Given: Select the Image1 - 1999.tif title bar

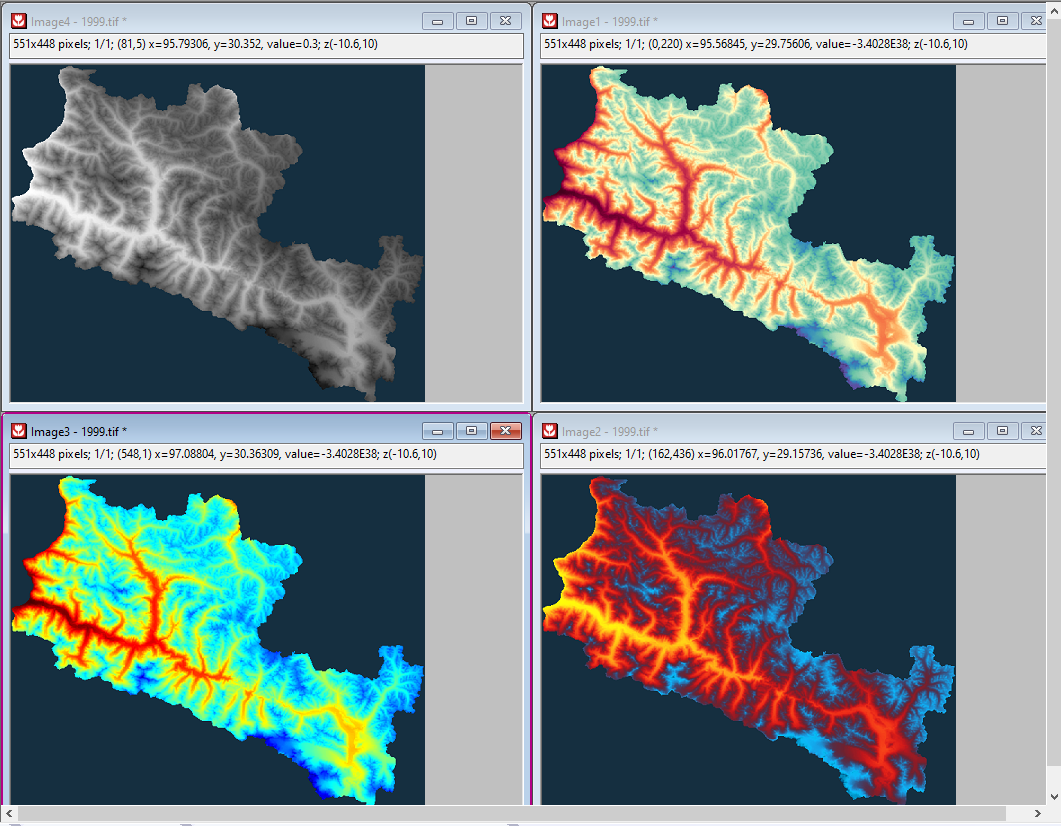Looking at the screenshot, I should click(x=780, y=21).
